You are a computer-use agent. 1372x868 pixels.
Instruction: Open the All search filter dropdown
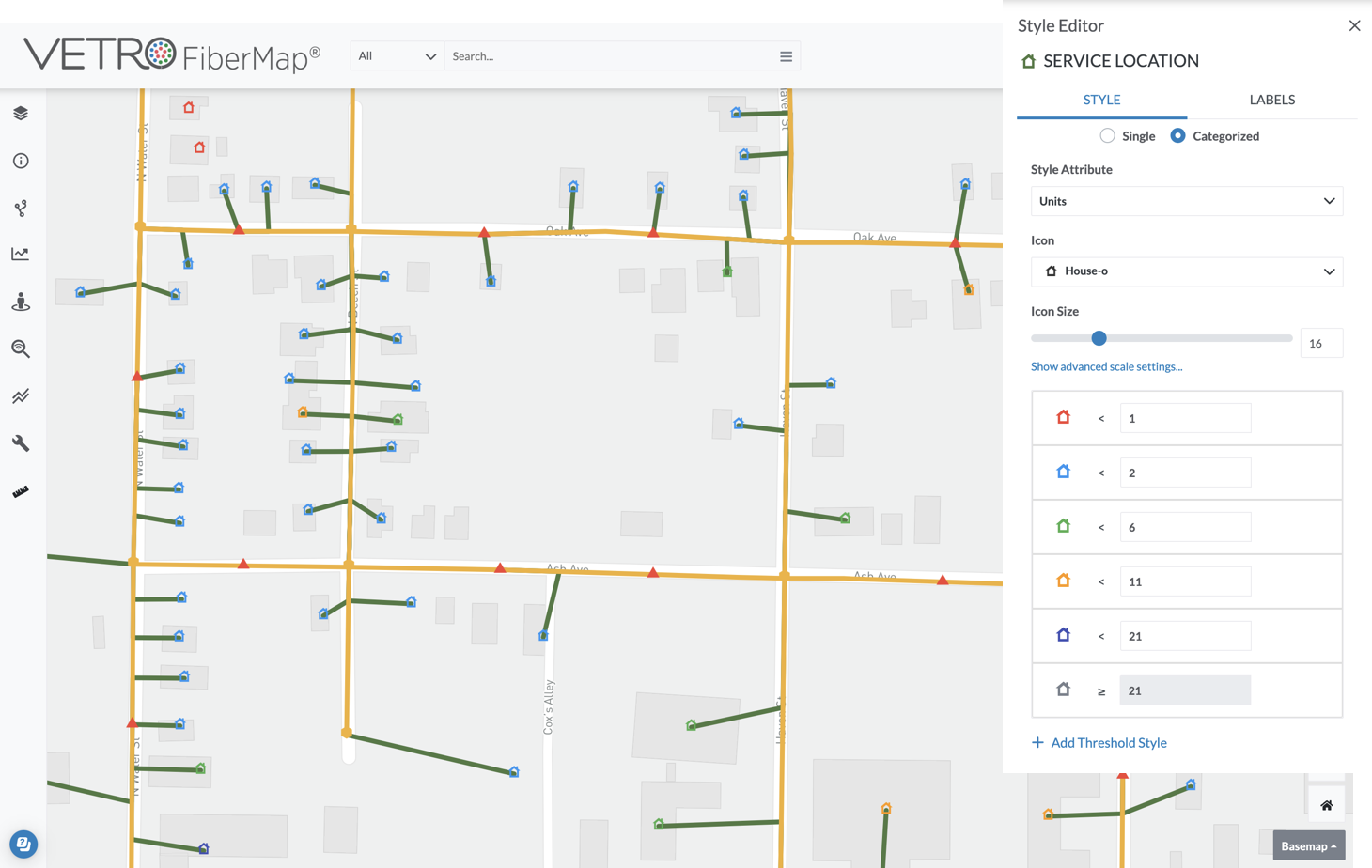coord(397,56)
